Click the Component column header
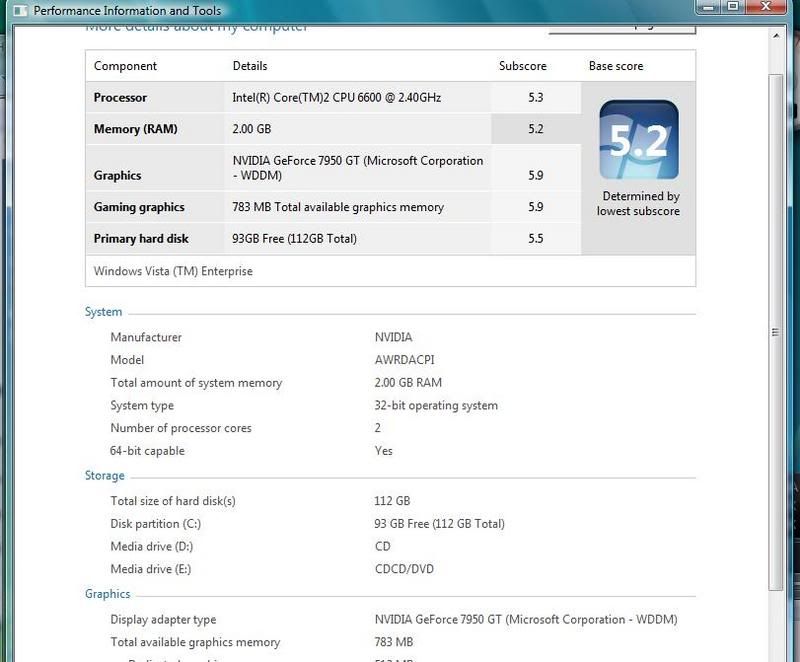 126,66
